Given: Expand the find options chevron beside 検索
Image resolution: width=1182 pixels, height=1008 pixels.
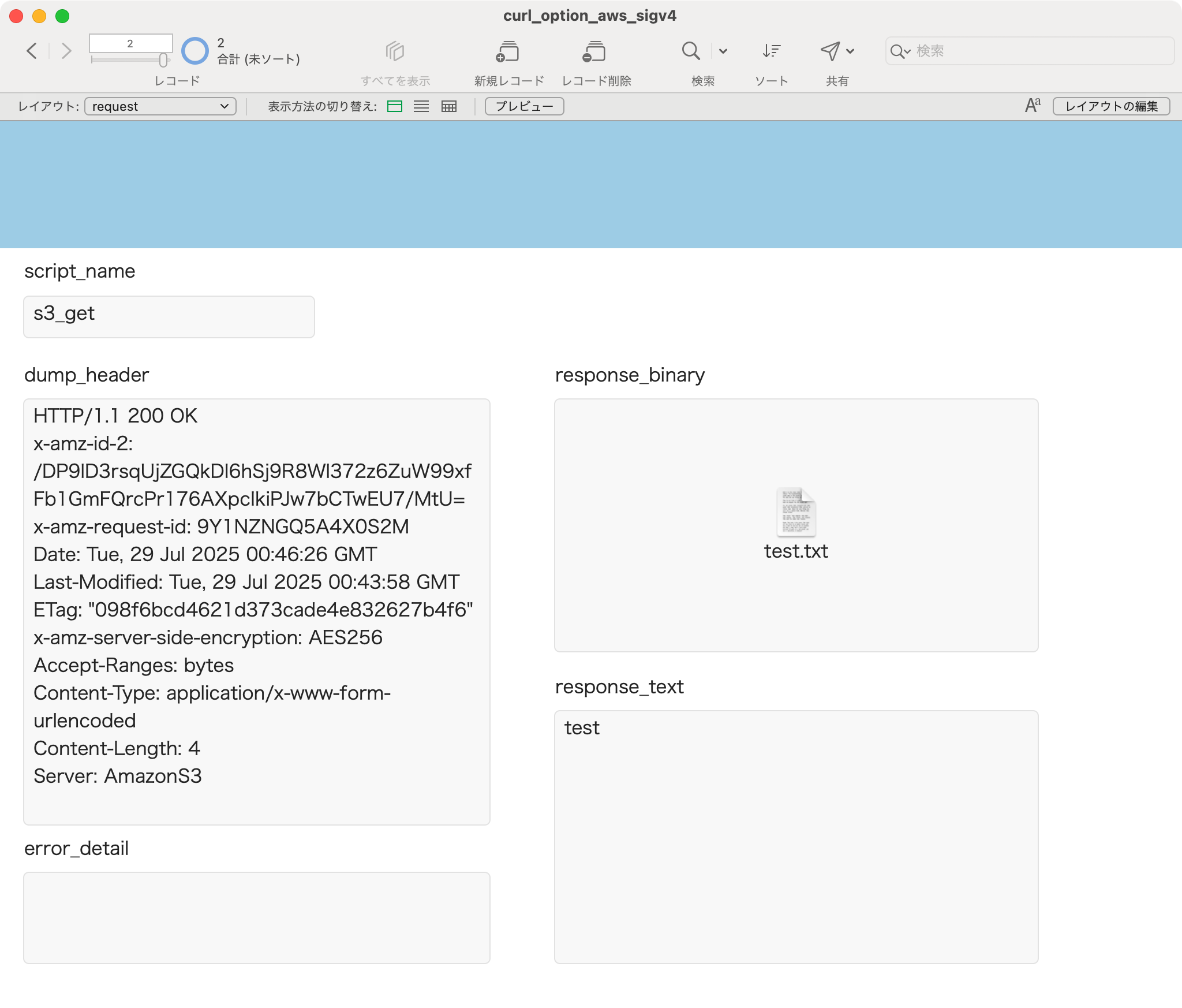Looking at the screenshot, I should coord(723,51).
